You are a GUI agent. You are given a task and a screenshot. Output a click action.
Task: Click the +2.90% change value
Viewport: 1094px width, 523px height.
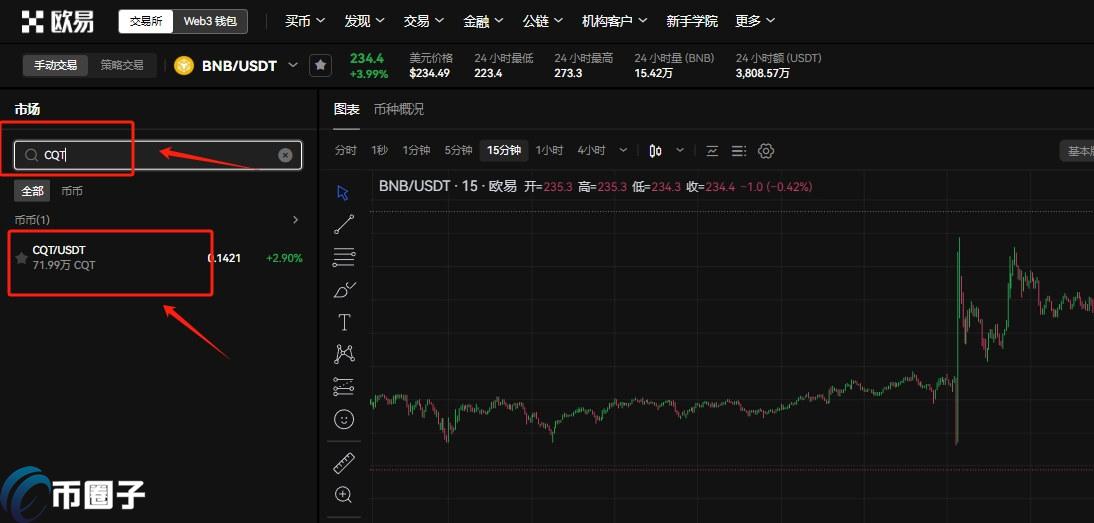point(285,258)
